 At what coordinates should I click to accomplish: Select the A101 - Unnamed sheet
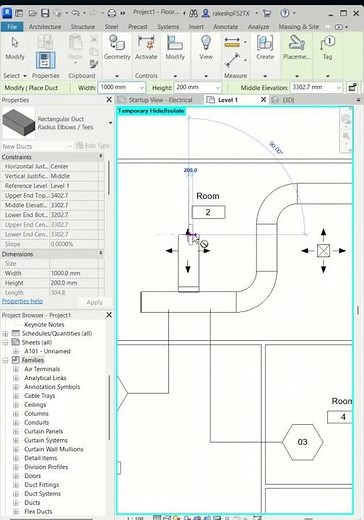[47, 351]
